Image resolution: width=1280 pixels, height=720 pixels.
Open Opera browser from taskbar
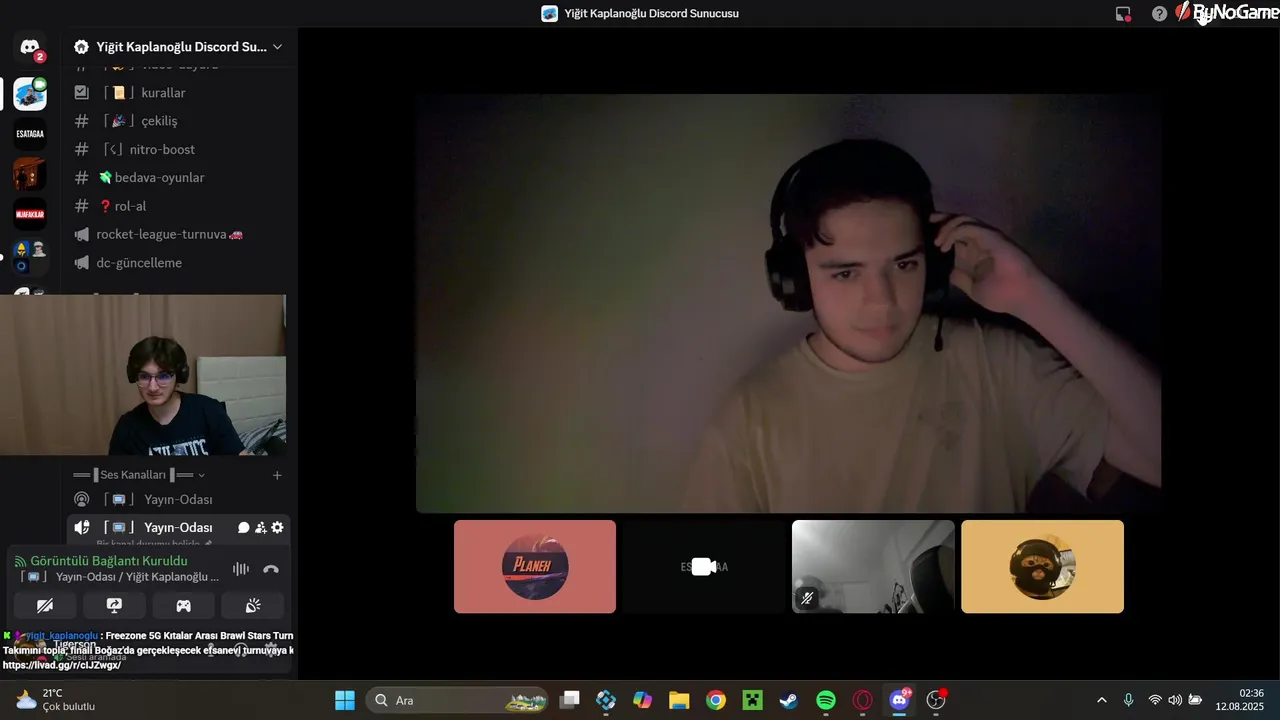[863, 700]
